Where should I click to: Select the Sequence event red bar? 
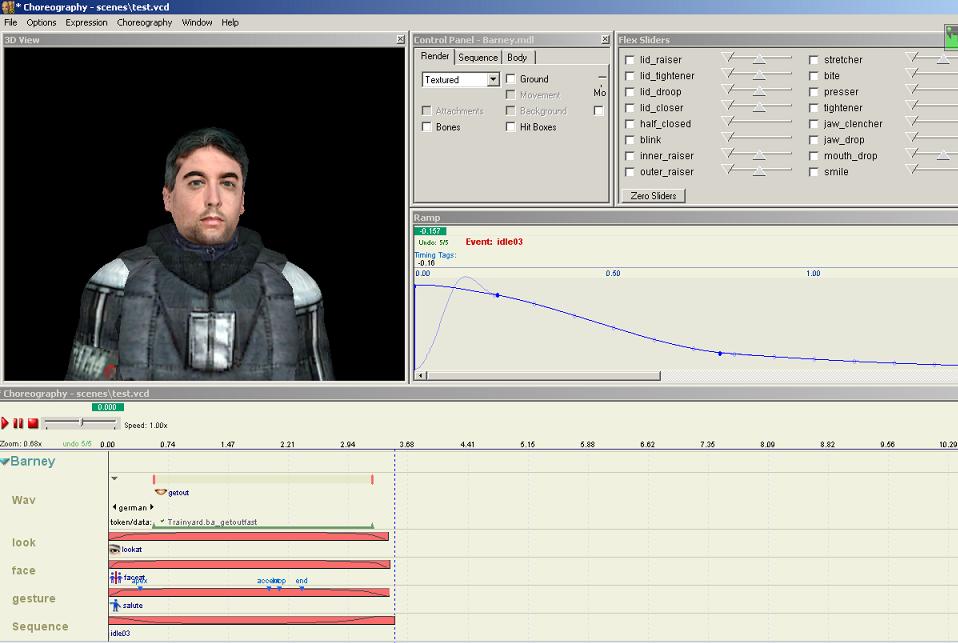[252, 620]
